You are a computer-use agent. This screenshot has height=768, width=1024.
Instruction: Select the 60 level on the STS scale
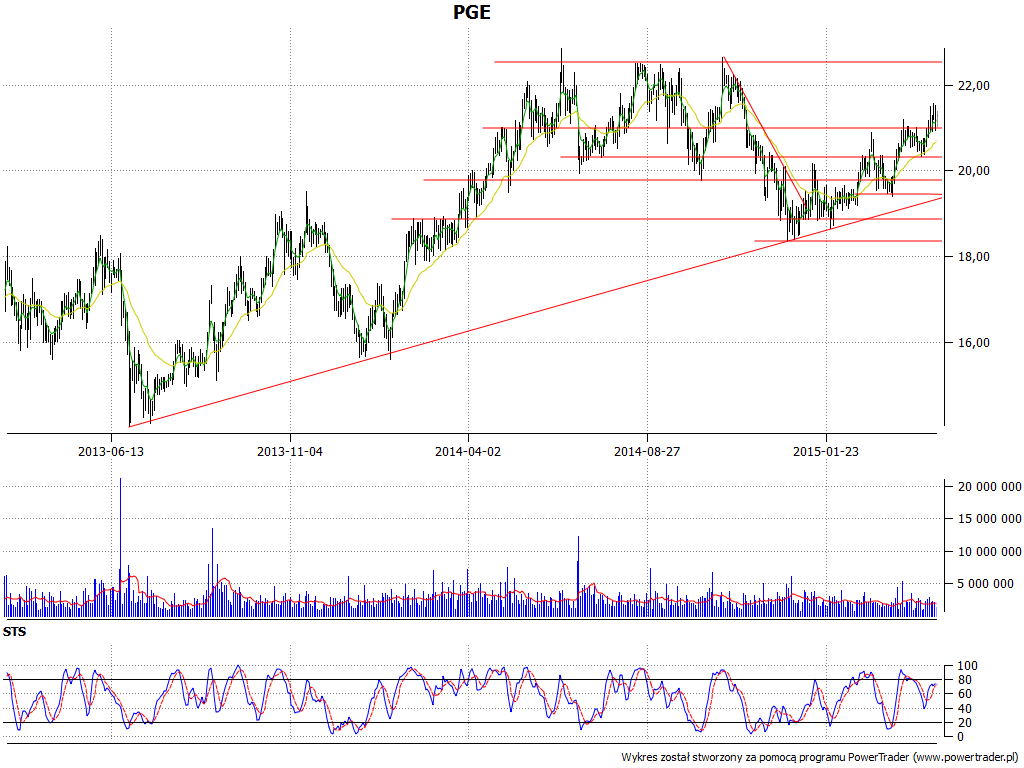(964, 694)
